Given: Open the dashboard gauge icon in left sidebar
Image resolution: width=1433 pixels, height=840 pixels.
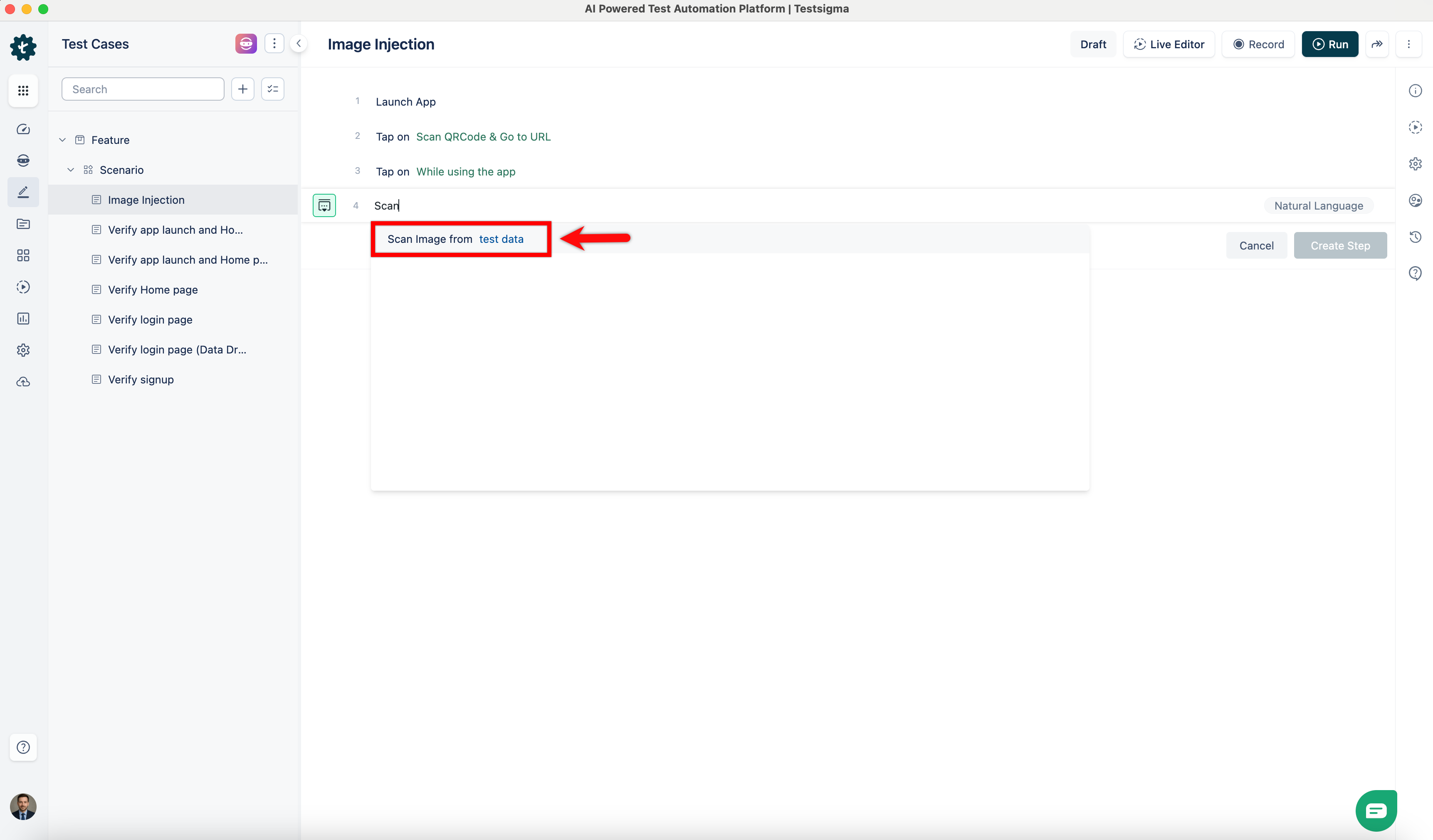Looking at the screenshot, I should point(23,129).
